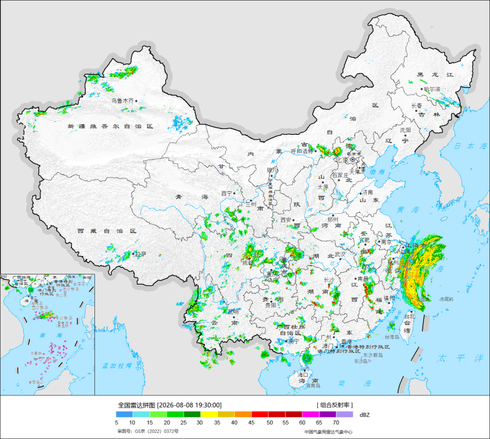Click the South China Sea inset map
490x439 pixels.
48,335
